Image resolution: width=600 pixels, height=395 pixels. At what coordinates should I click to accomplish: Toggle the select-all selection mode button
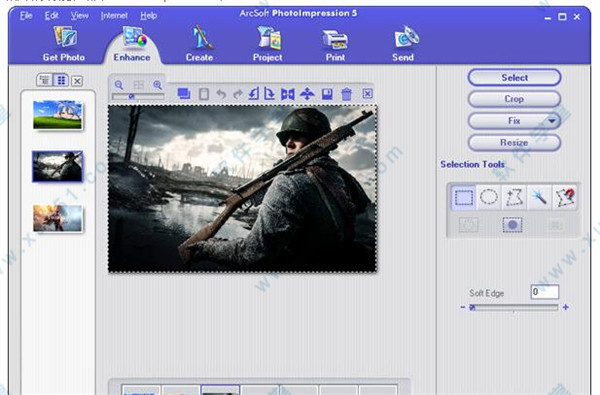pos(512,225)
